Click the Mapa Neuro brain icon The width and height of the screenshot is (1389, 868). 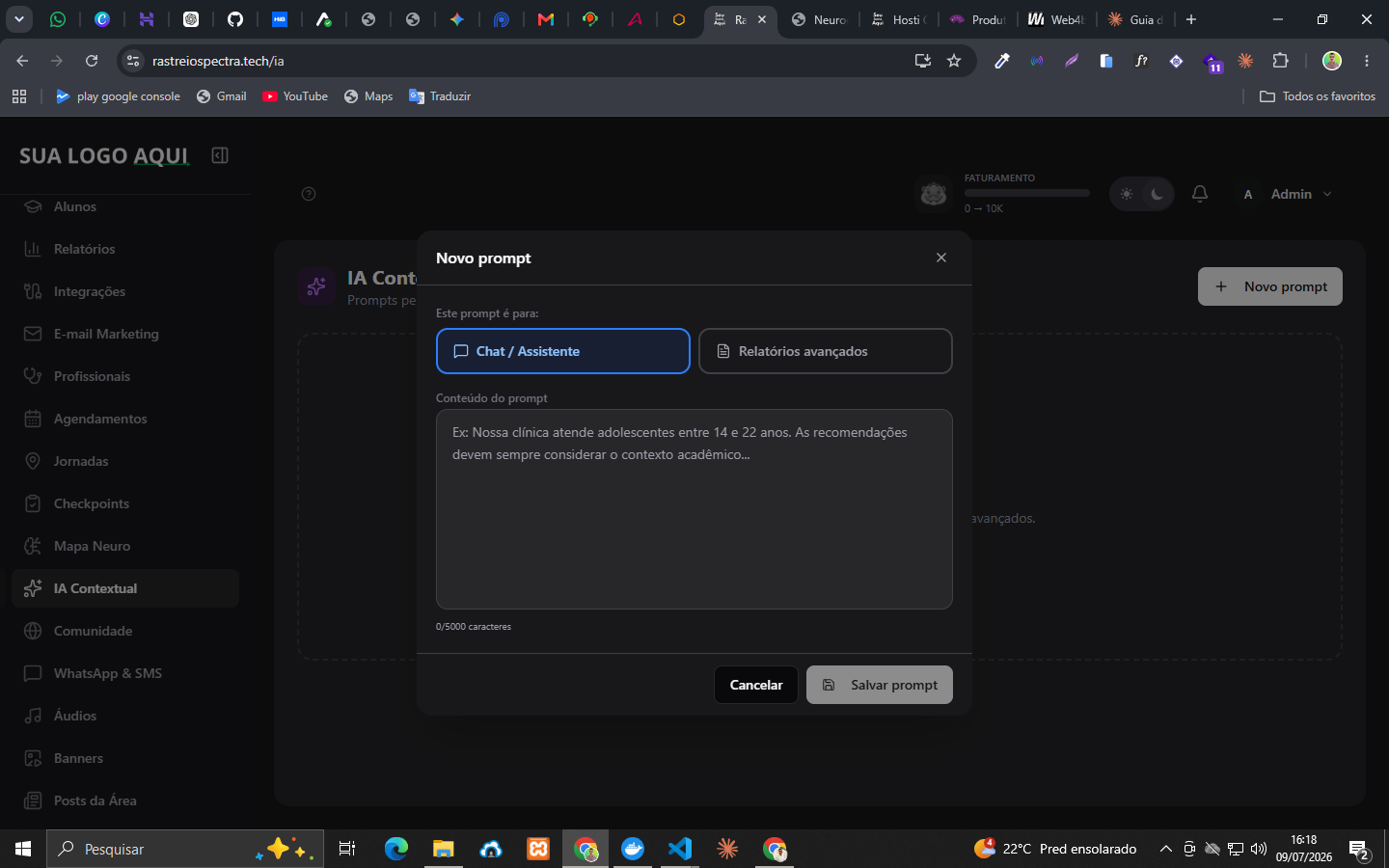point(33,546)
